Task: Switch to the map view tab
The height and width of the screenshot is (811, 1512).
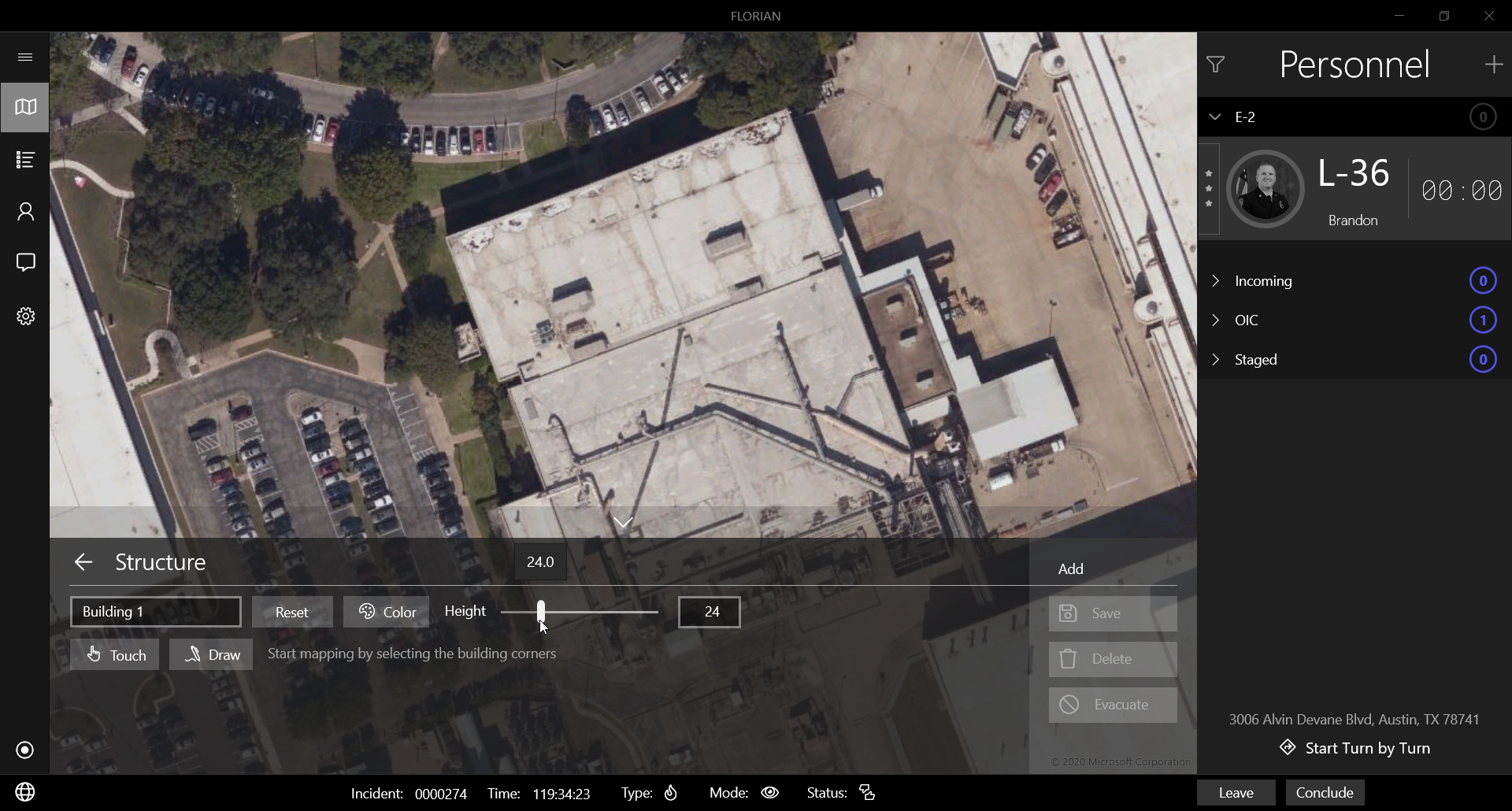Action: point(25,107)
